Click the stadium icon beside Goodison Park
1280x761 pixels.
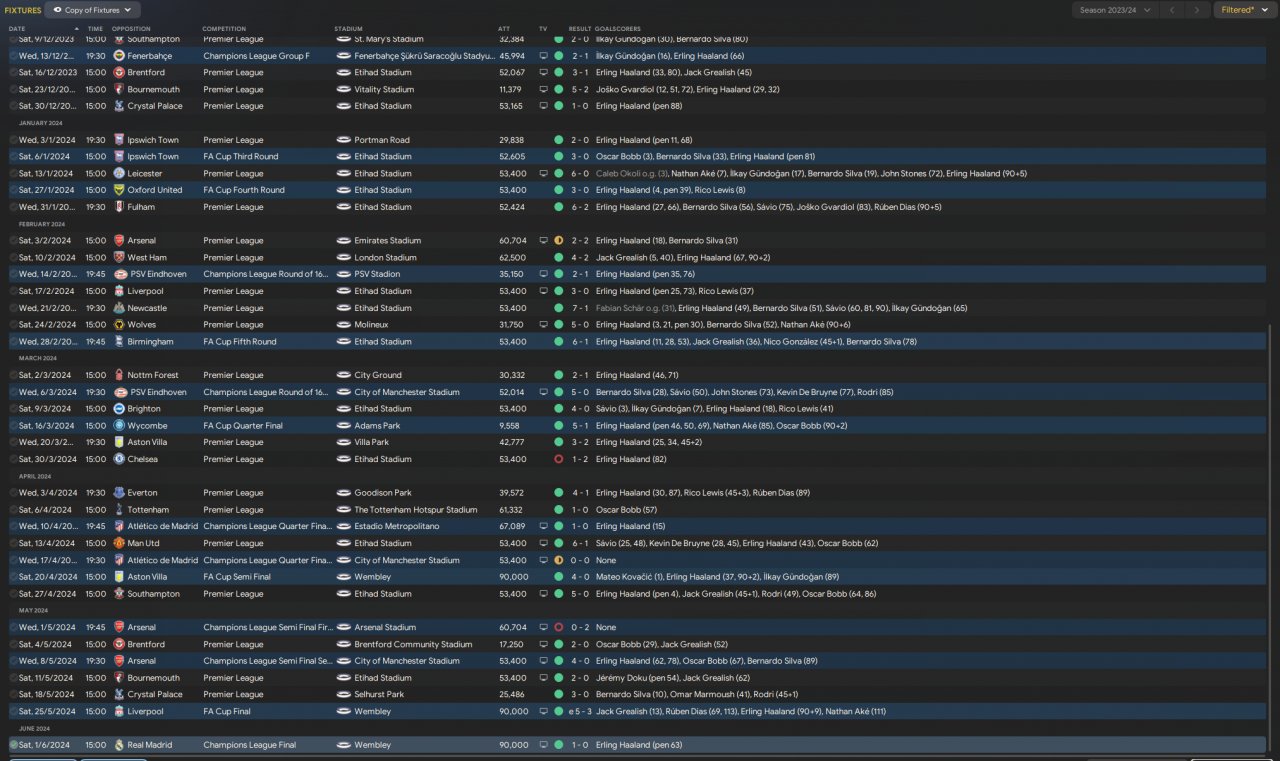point(343,493)
